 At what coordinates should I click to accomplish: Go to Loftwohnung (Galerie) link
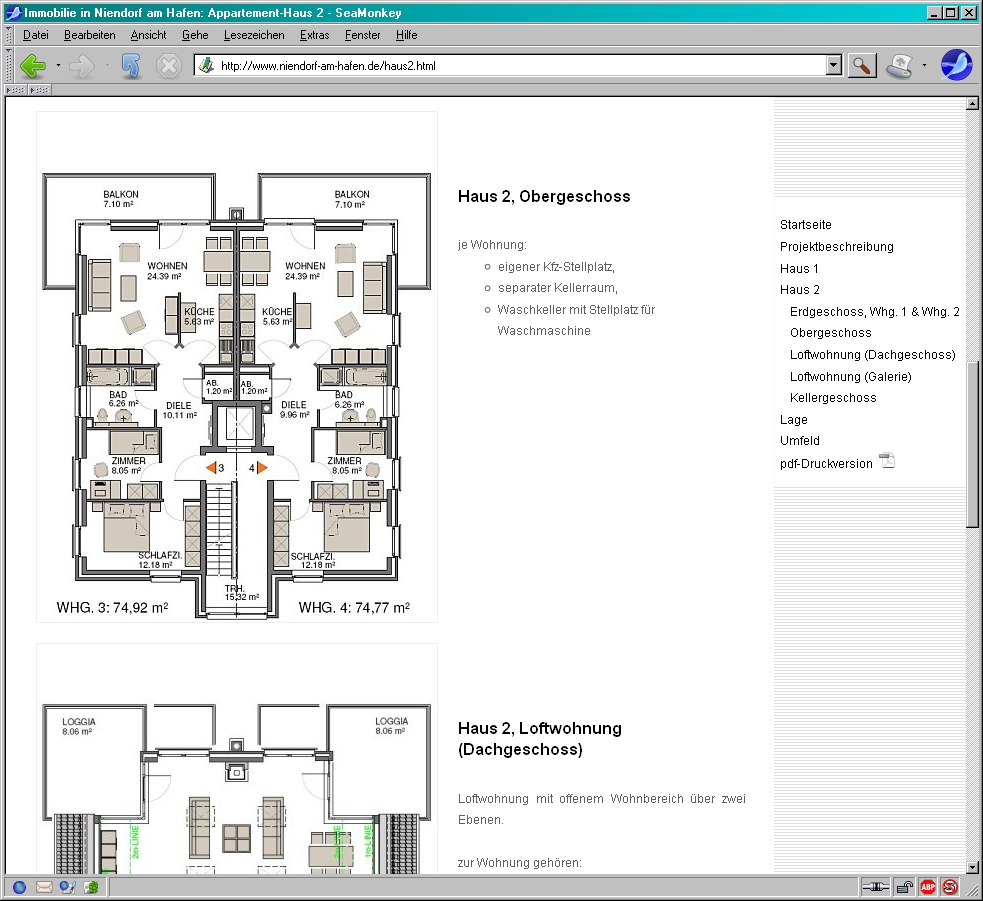850,377
